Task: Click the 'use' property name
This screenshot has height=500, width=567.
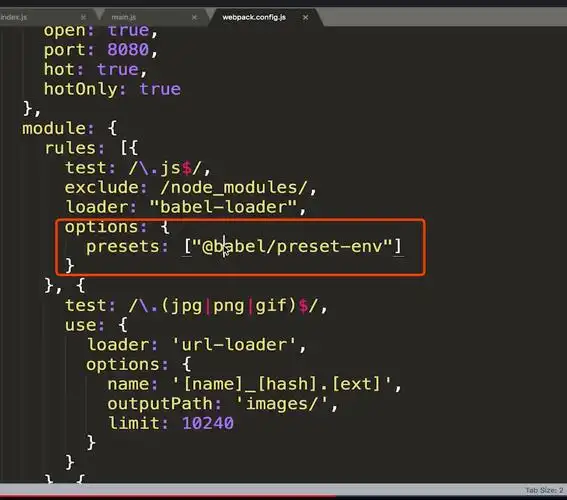Action: point(81,325)
